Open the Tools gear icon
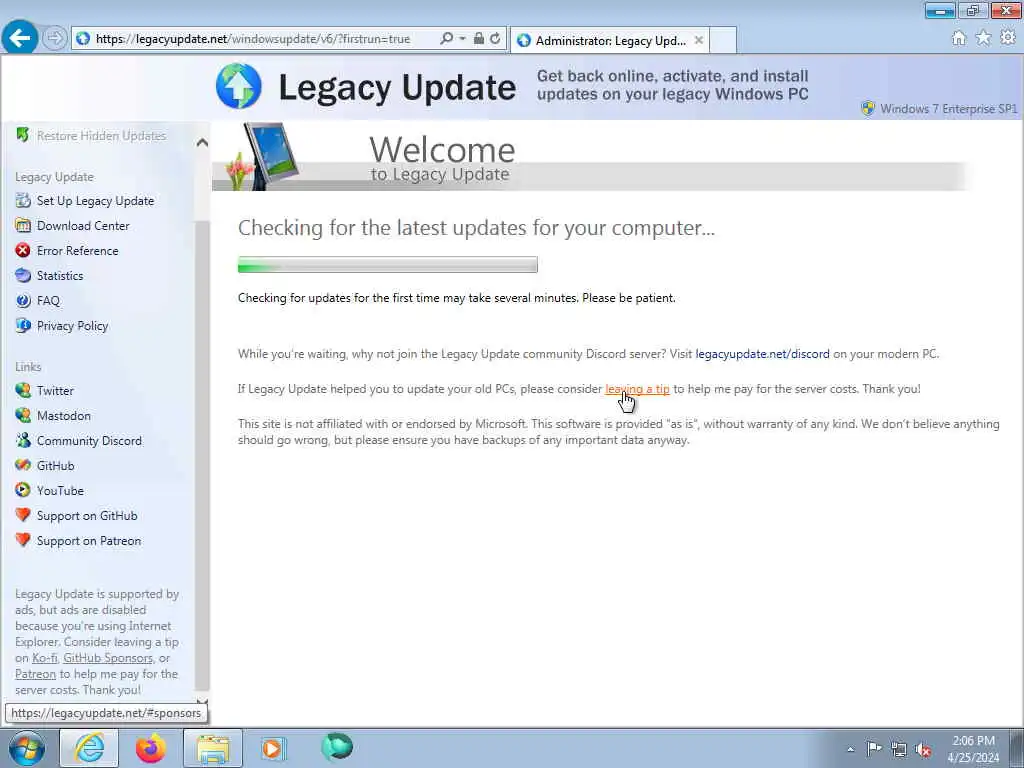Image resolution: width=1024 pixels, height=768 pixels. click(x=1008, y=38)
